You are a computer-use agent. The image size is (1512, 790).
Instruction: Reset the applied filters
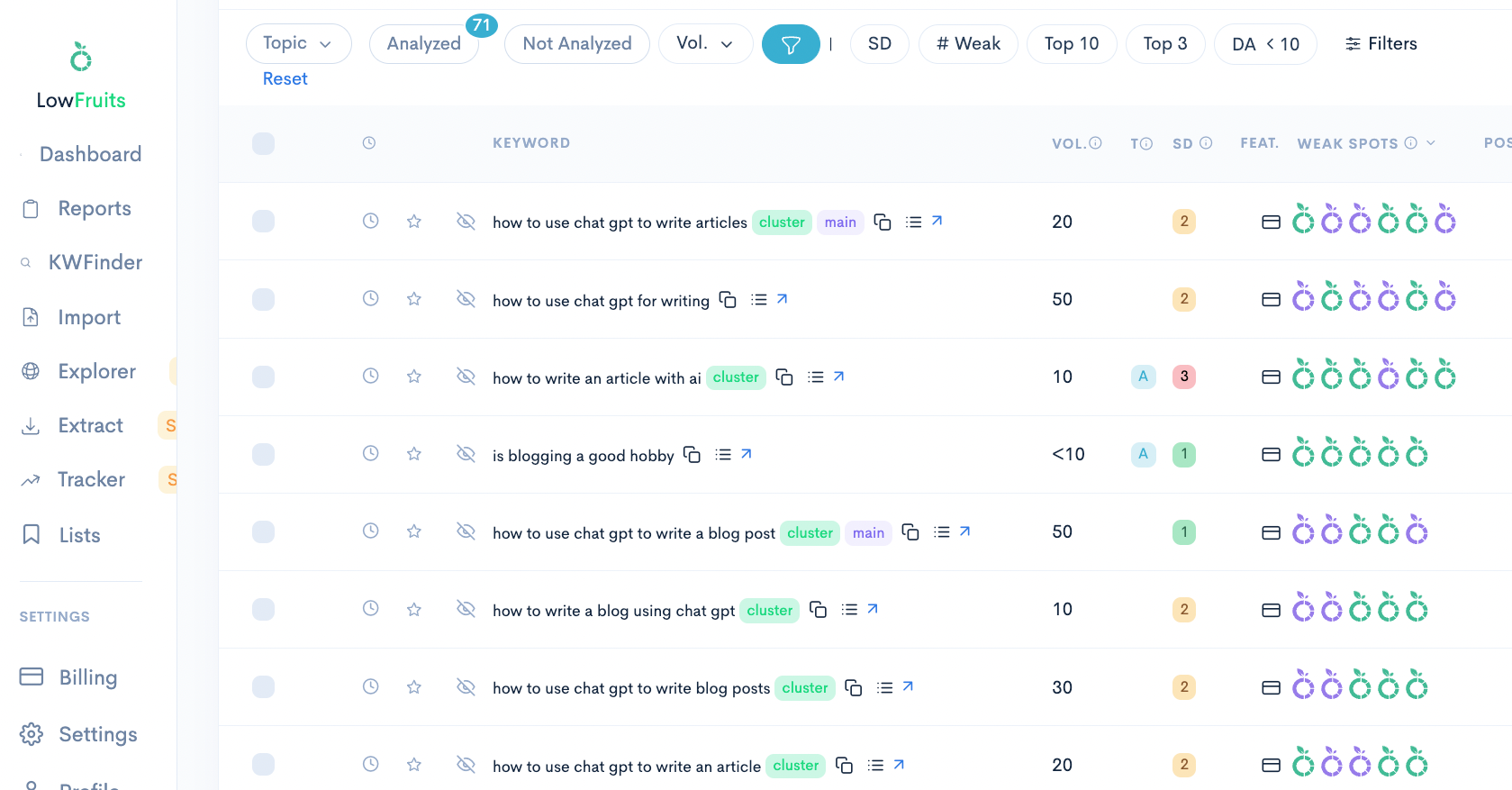click(285, 78)
